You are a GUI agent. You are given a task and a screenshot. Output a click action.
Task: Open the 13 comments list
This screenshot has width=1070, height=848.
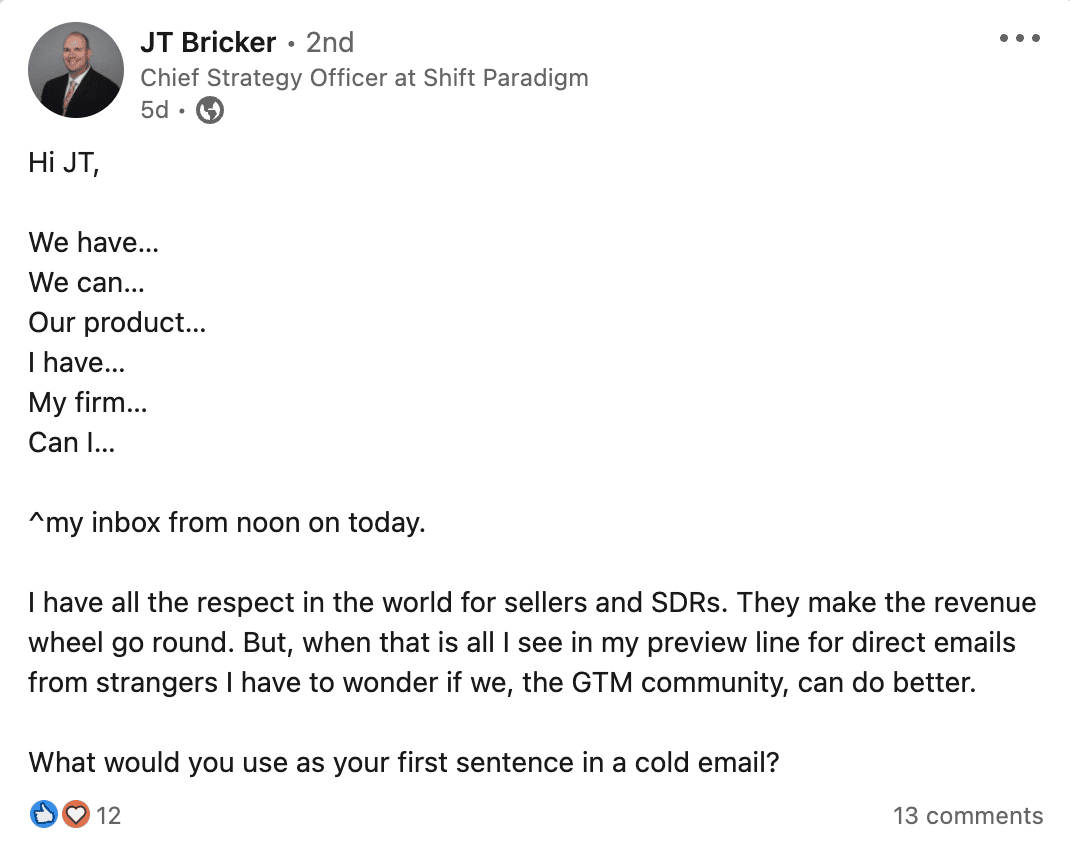coord(967,815)
